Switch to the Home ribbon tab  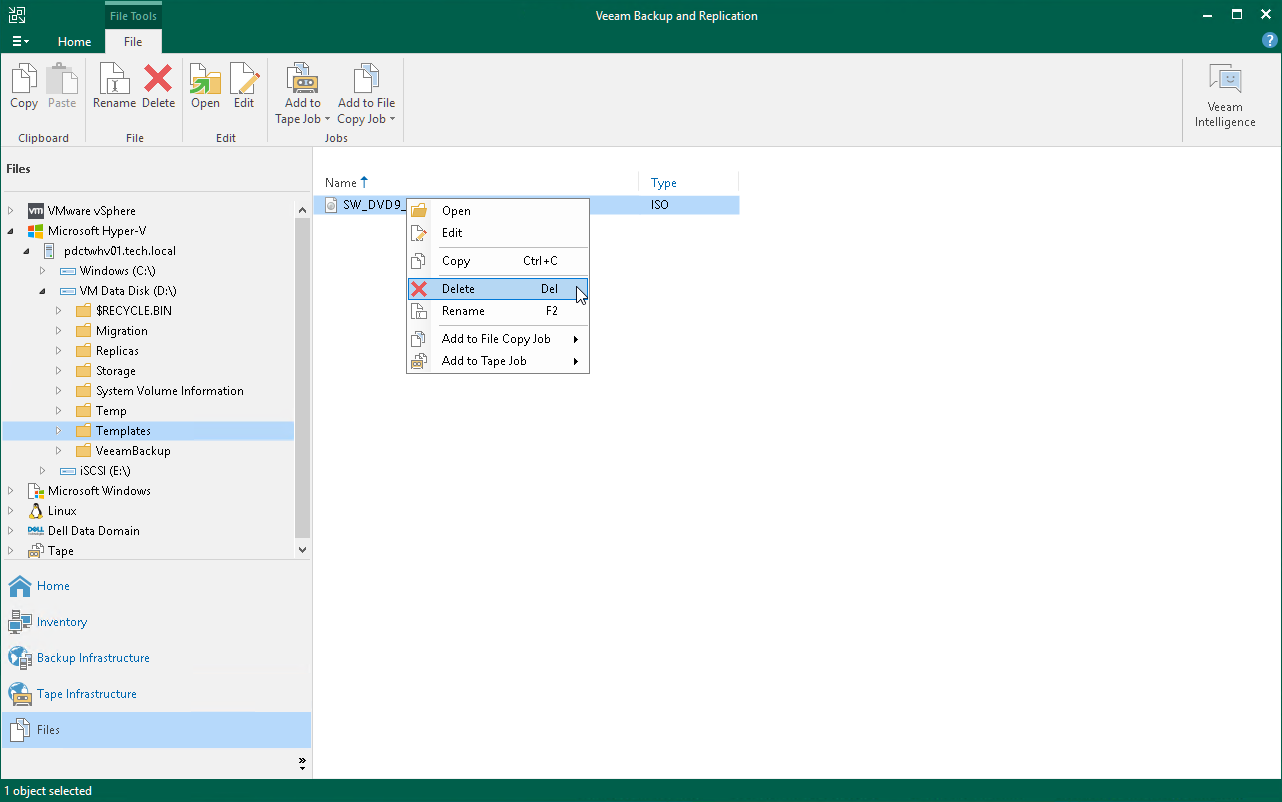[x=74, y=42]
